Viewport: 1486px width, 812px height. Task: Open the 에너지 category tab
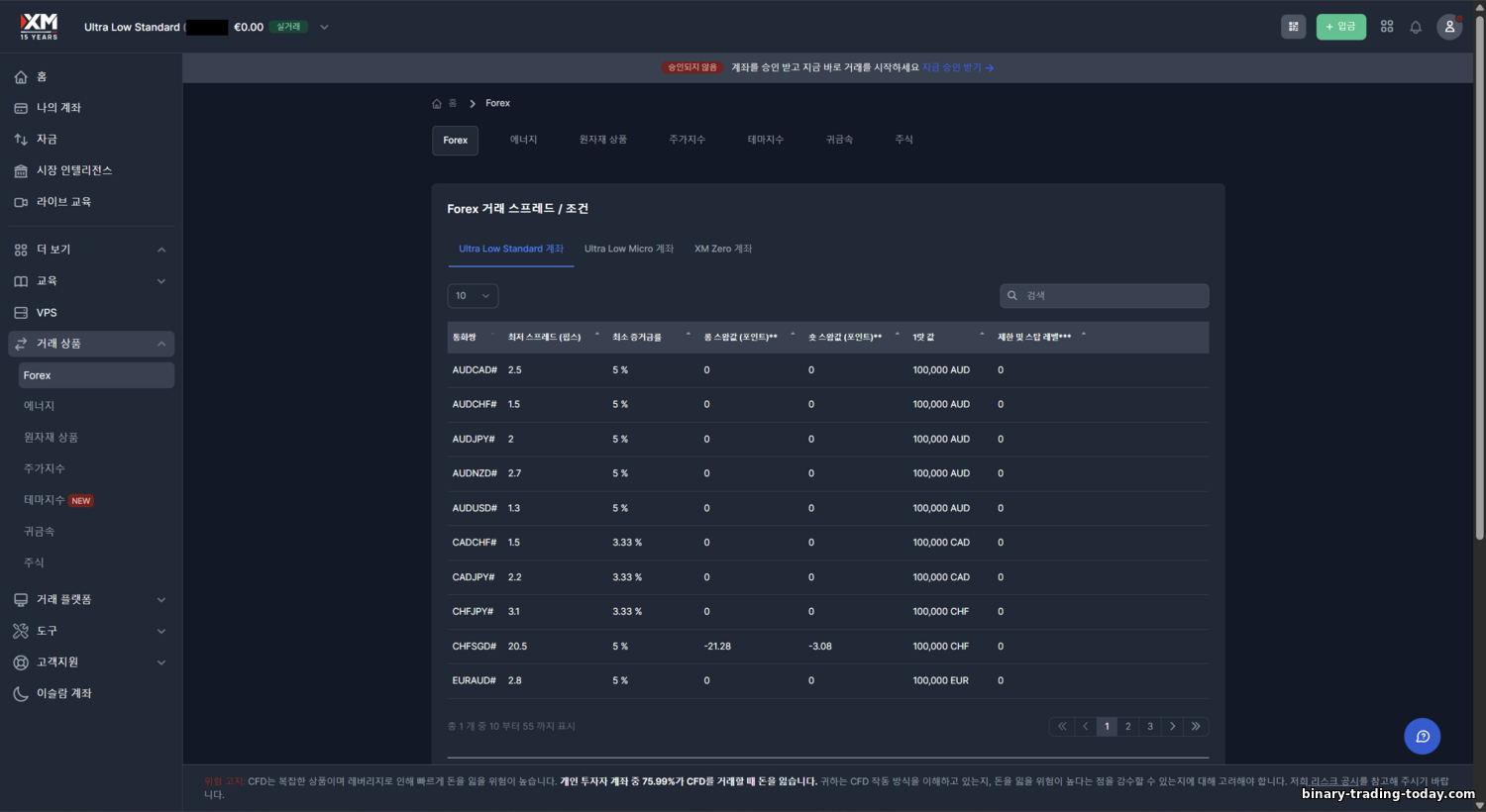[x=523, y=140]
